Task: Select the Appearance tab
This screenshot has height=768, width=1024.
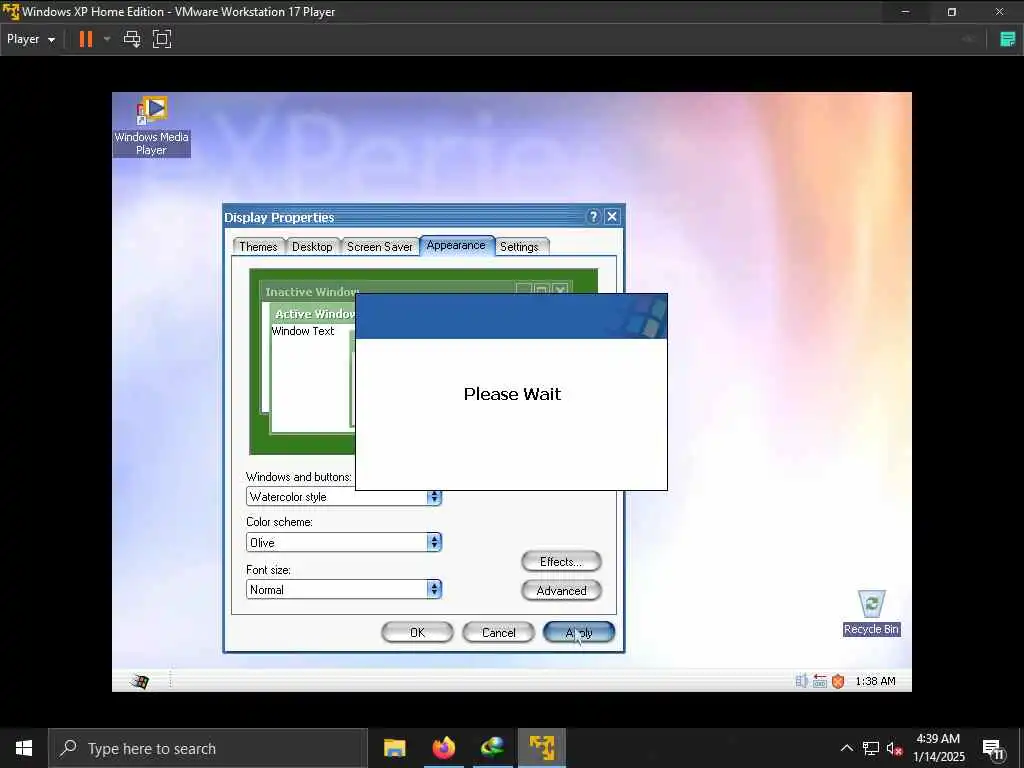Action: [x=456, y=246]
